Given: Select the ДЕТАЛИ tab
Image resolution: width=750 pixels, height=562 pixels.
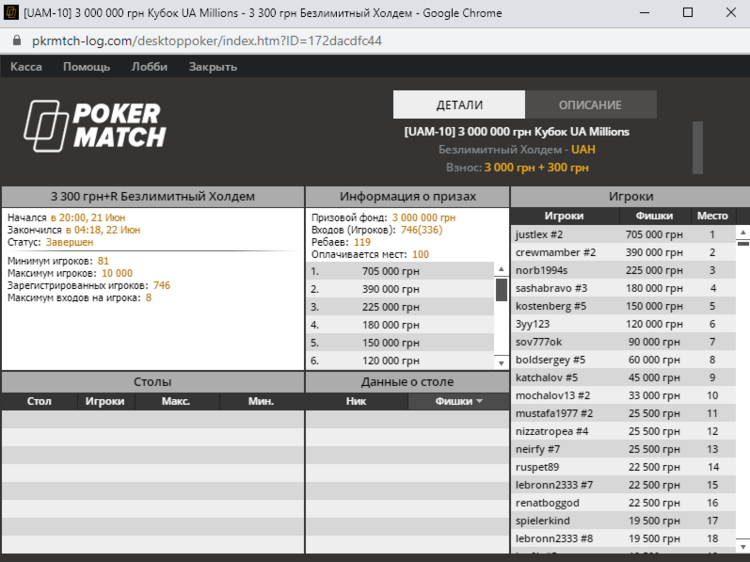Looking at the screenshot, I should tap(459, 105).
